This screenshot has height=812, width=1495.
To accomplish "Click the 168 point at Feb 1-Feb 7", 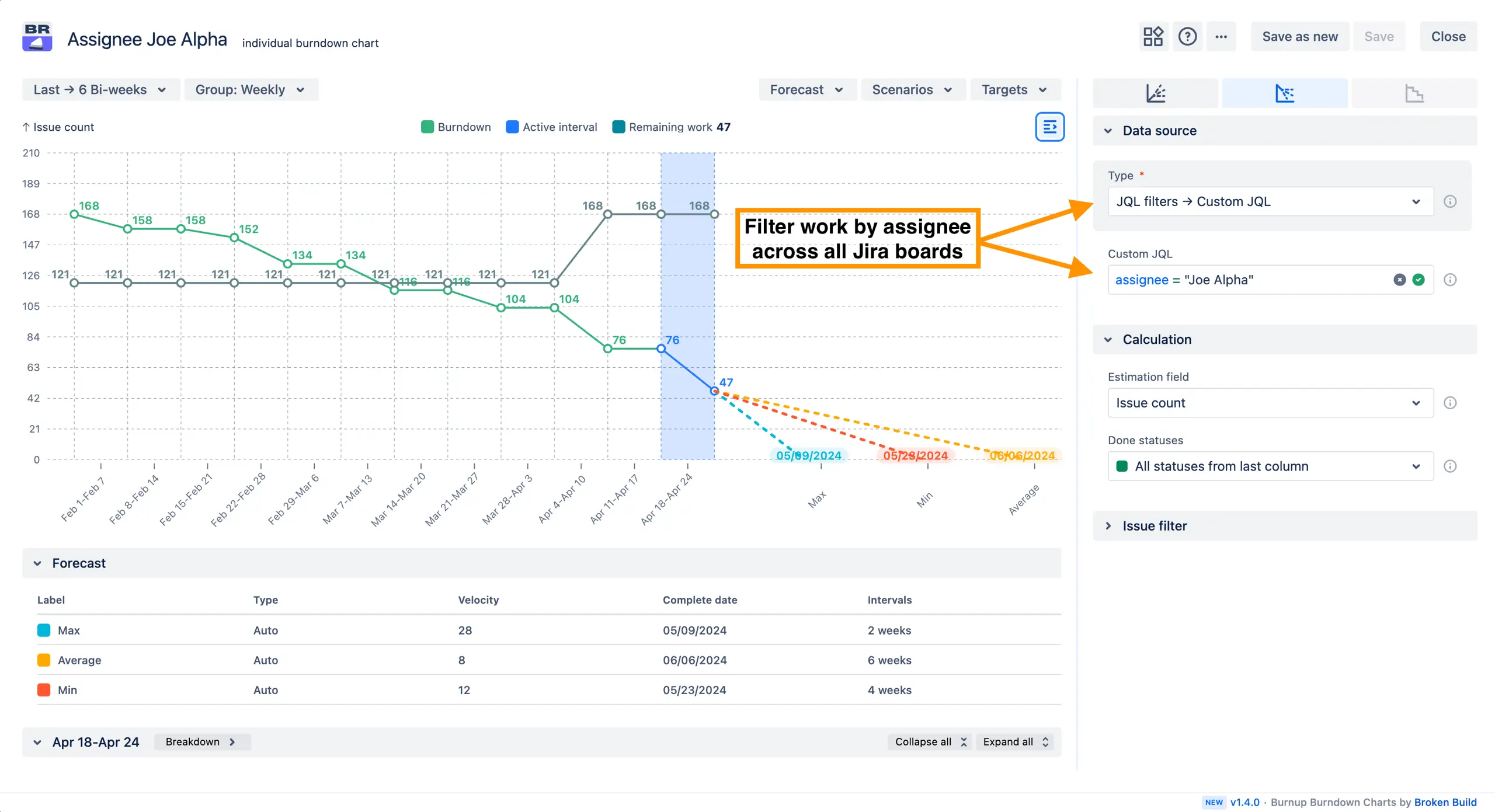I will 74,214.
